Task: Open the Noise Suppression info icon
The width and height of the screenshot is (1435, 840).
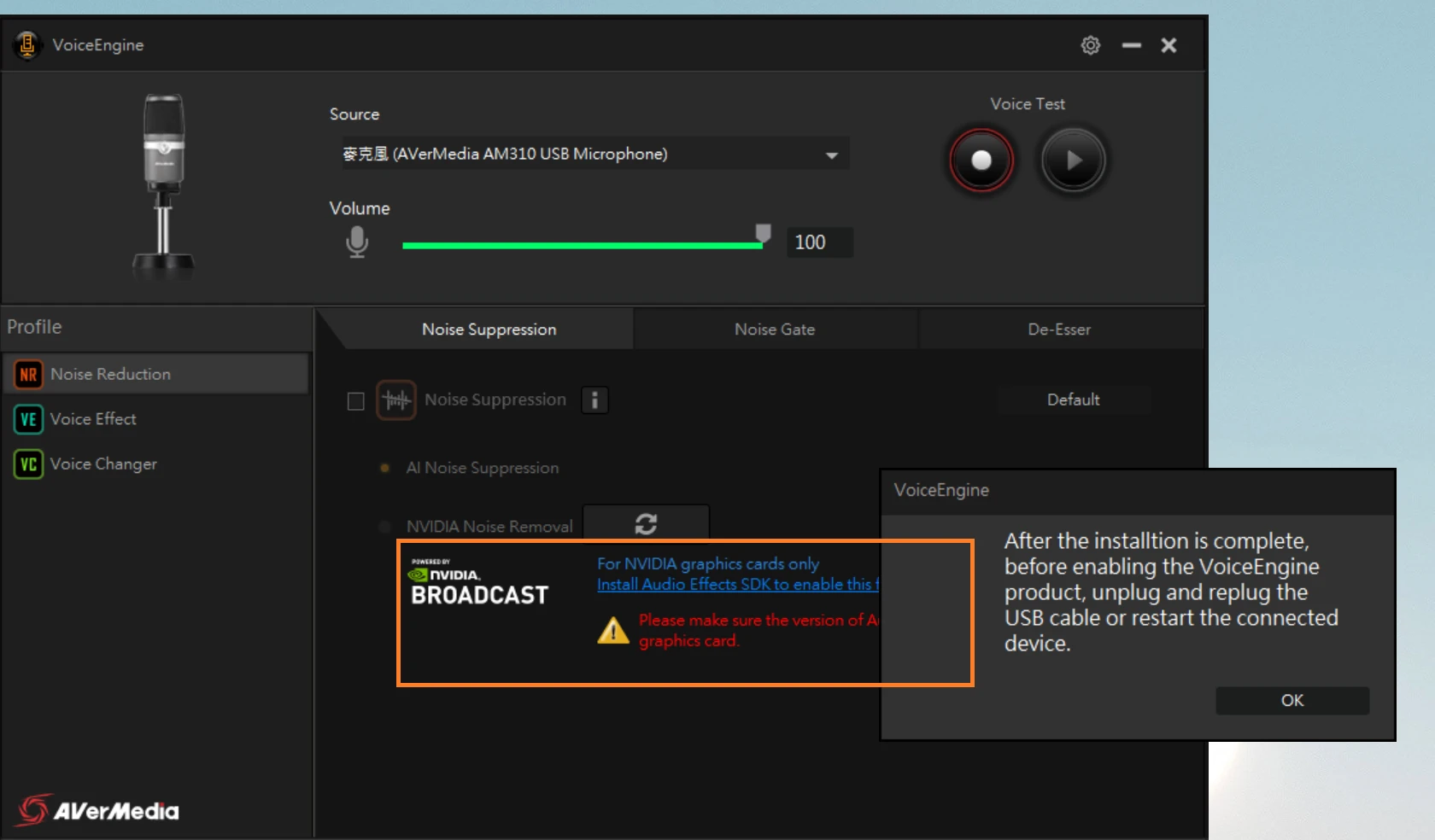Action: coord(594,400)
